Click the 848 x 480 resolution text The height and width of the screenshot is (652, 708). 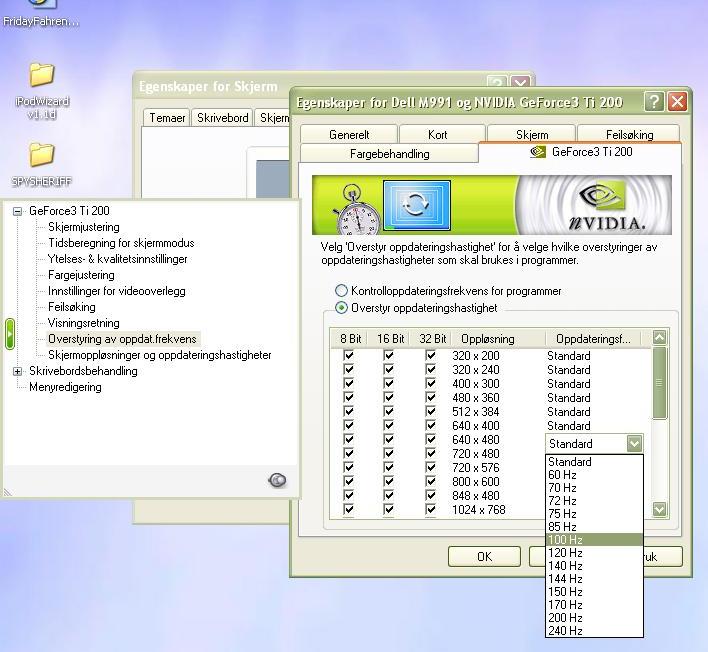pos(476,496)
